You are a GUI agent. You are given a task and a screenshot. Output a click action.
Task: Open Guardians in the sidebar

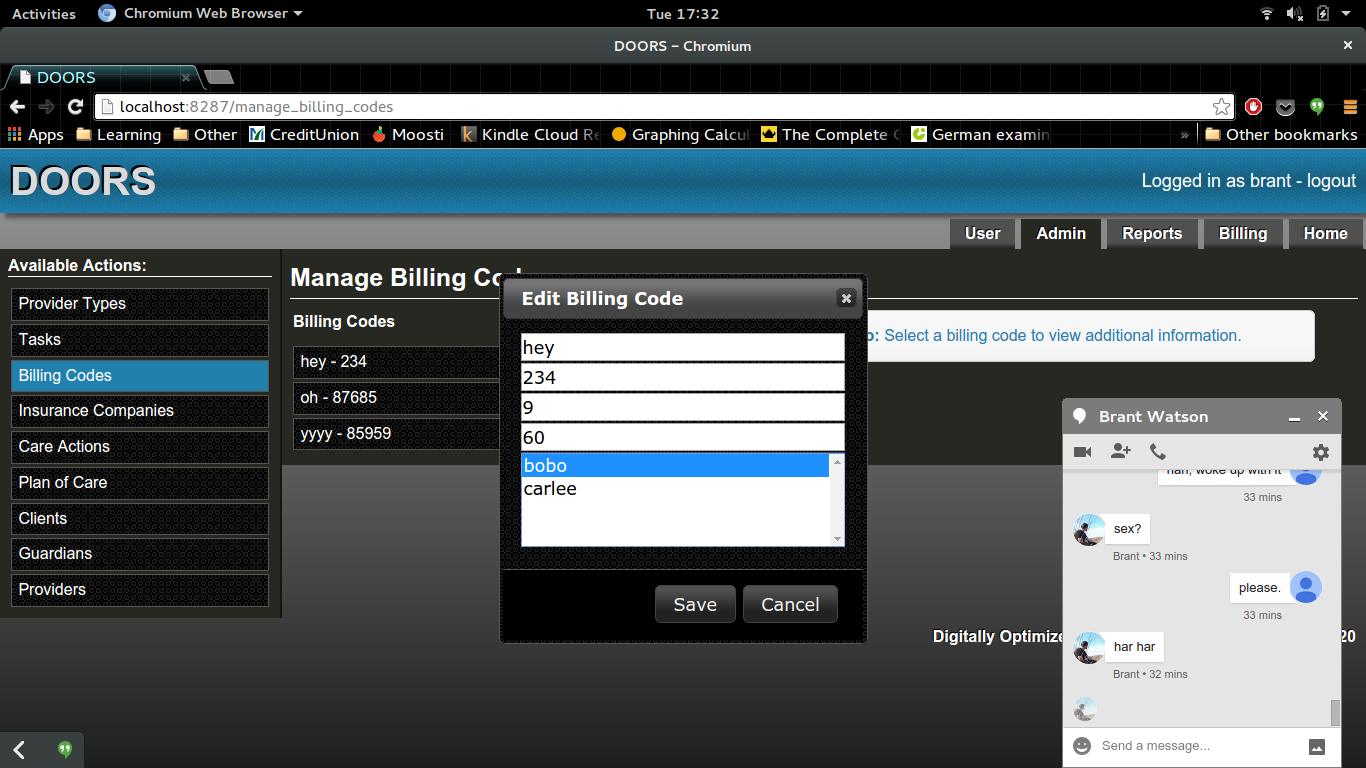tap(140, 554)
